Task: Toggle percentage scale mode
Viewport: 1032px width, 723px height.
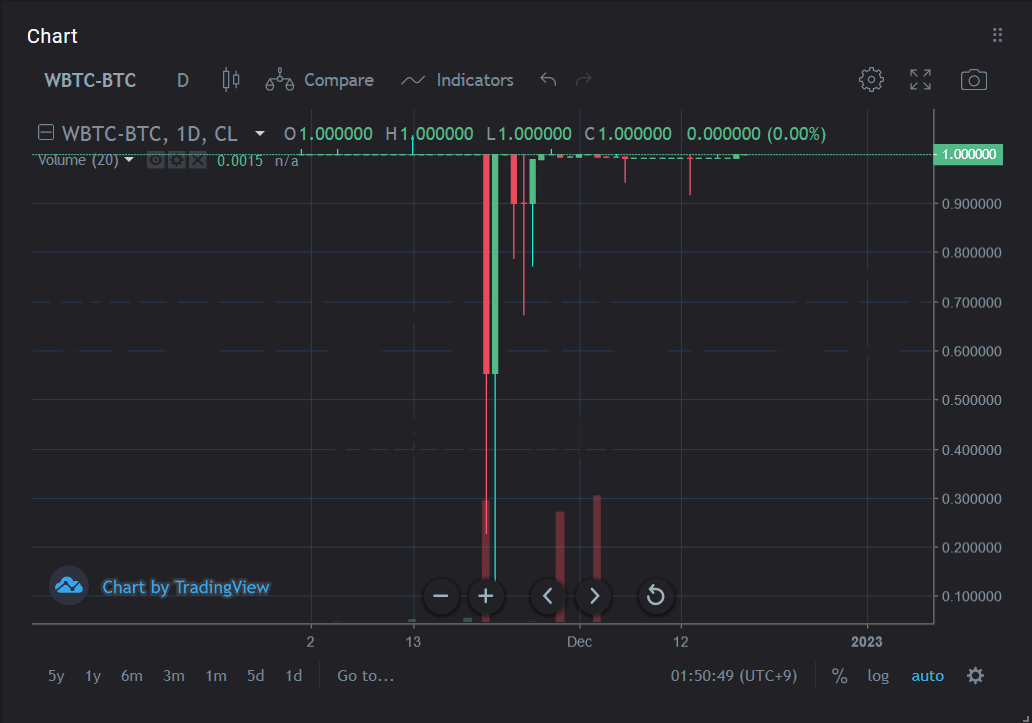Action: pyautogui.click(x=839, y=676)
